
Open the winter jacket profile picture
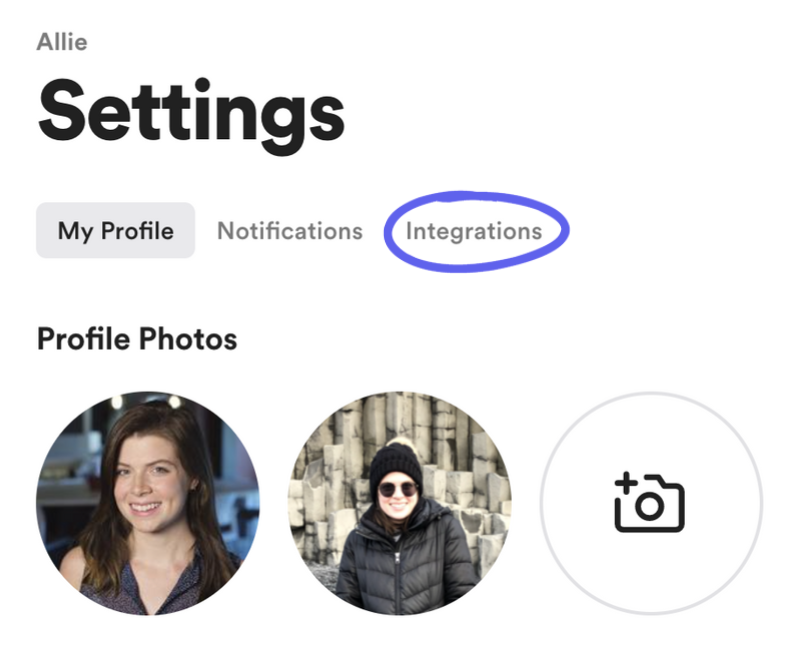[399, 503]
